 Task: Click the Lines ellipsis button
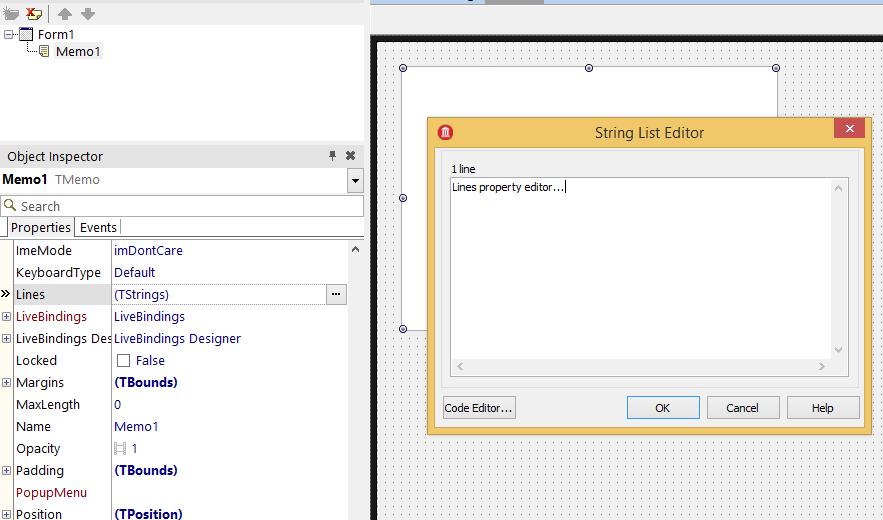(336, 294)
